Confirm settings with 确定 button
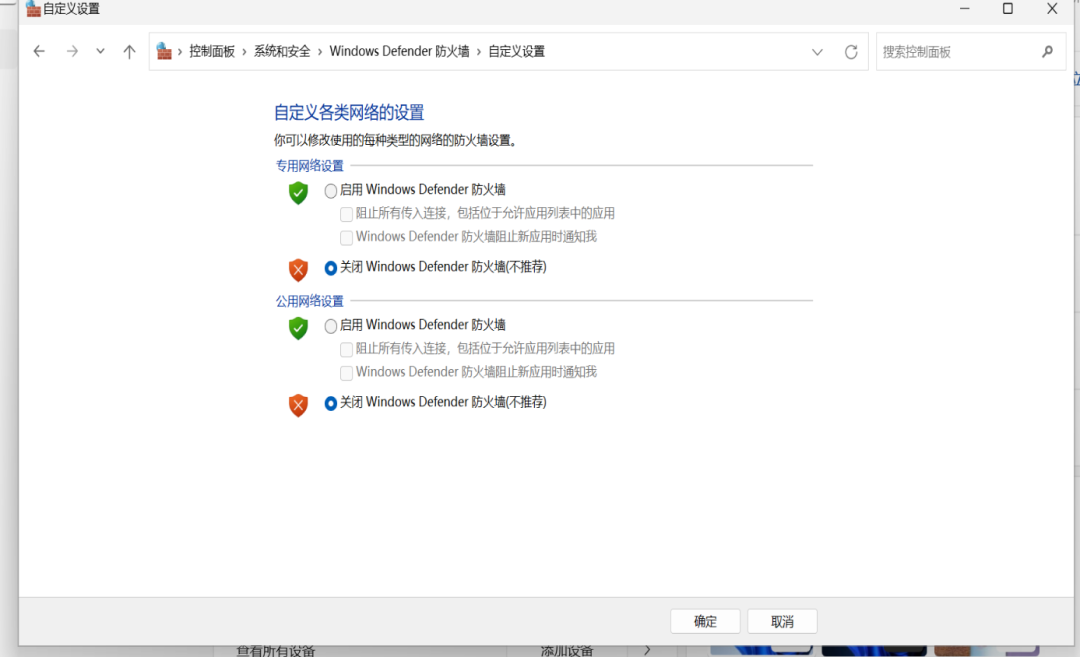This screenshot has width=1080, height=657. tap(705, 621)
